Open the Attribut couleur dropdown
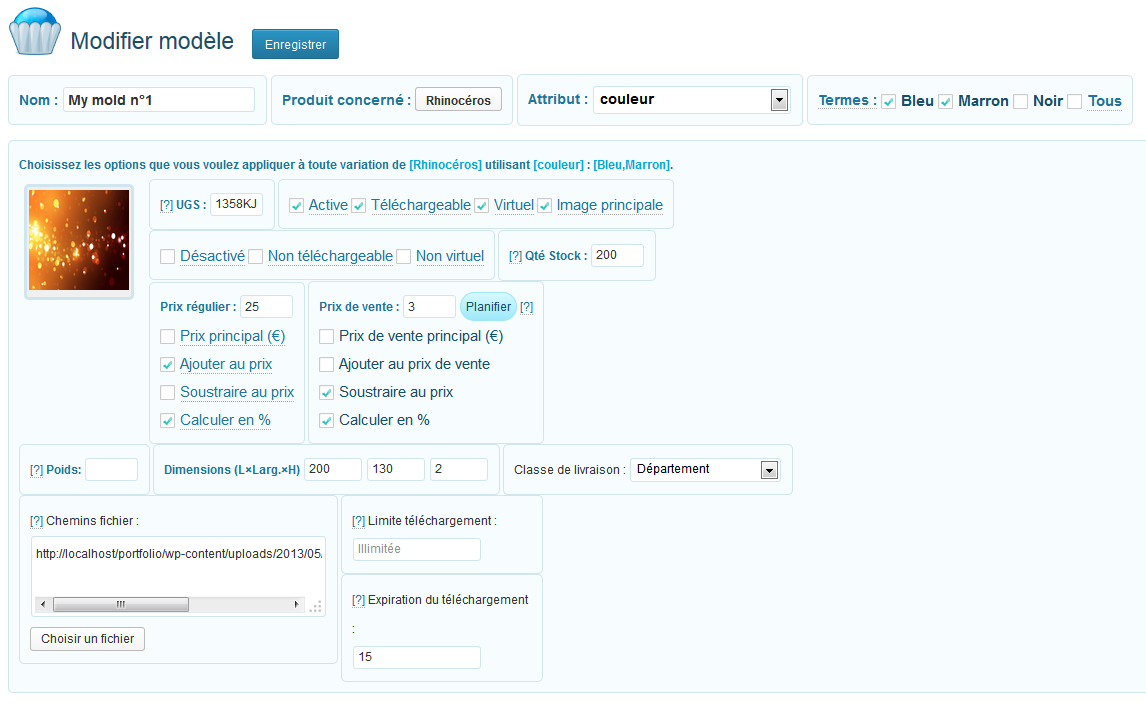Viewport: 1146px width, 705px height. pos(691,99)
